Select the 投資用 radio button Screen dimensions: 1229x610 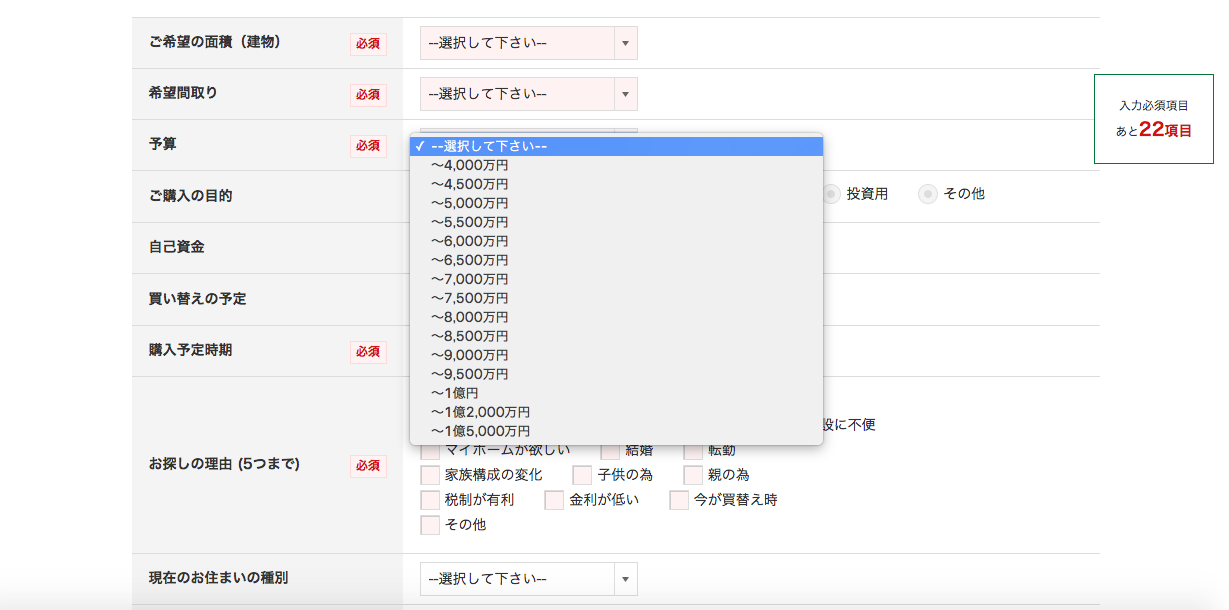tap(831, 195)
